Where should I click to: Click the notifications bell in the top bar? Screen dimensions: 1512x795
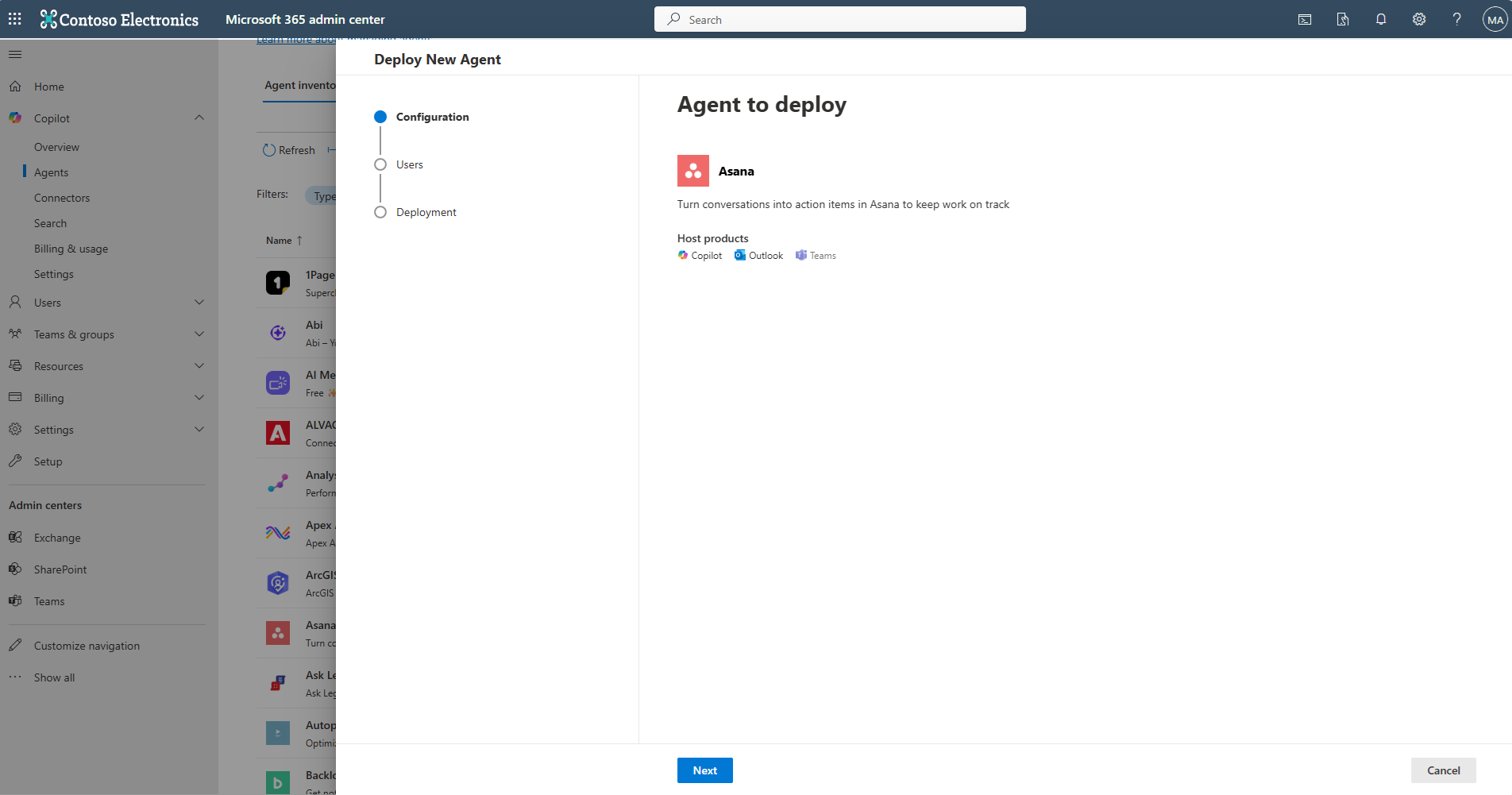[x=1381, y=18]
